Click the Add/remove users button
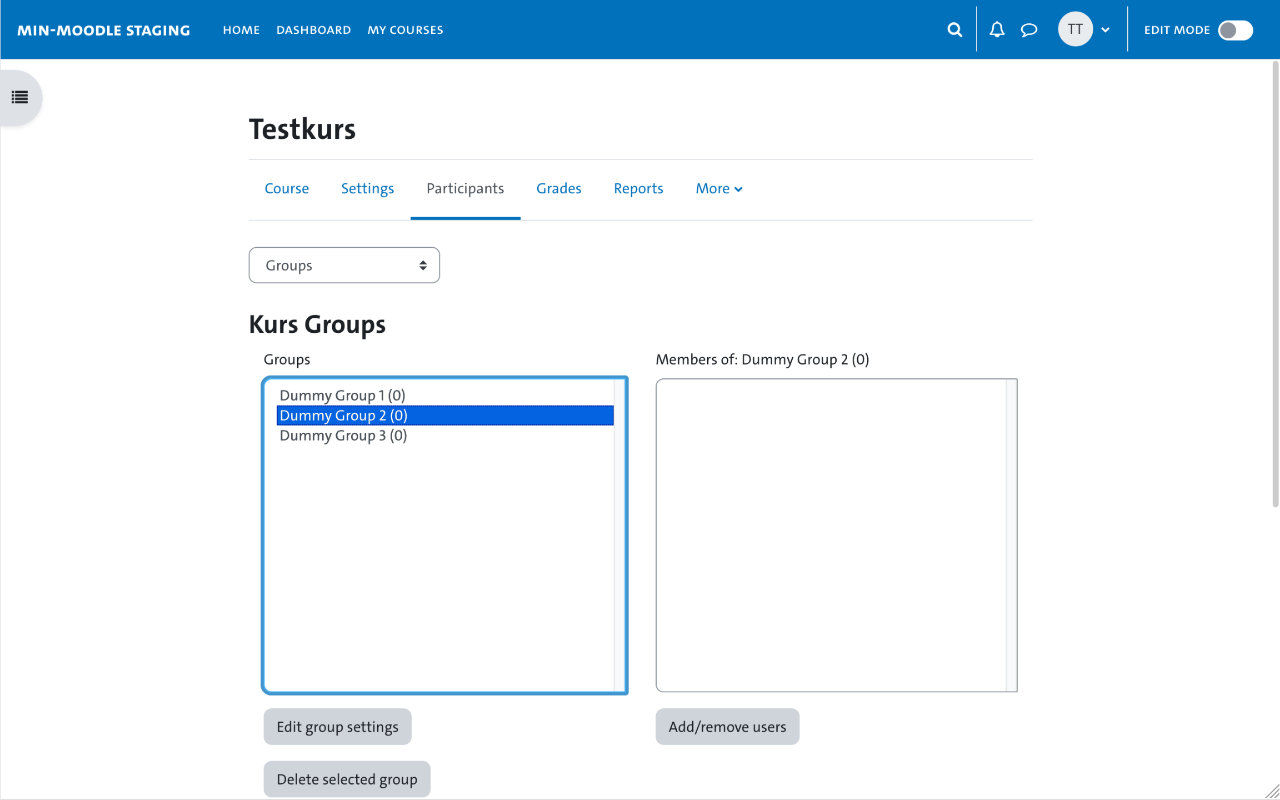 click(727, 727)
